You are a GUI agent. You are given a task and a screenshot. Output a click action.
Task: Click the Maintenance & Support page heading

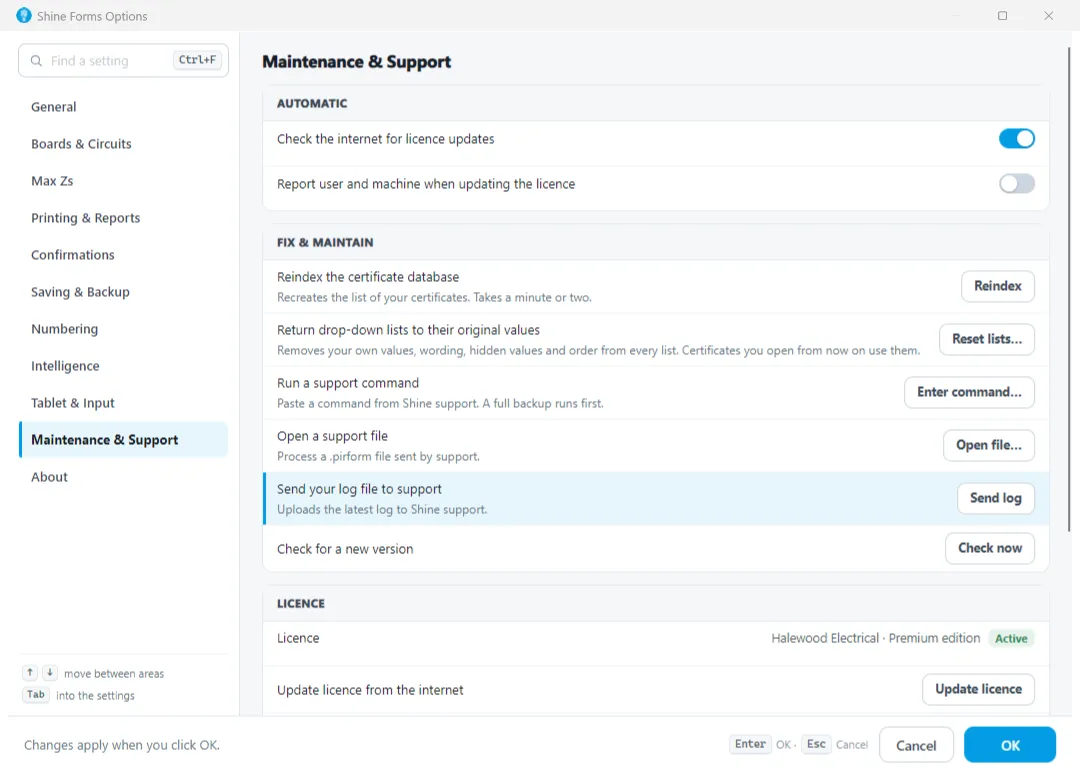357,62
